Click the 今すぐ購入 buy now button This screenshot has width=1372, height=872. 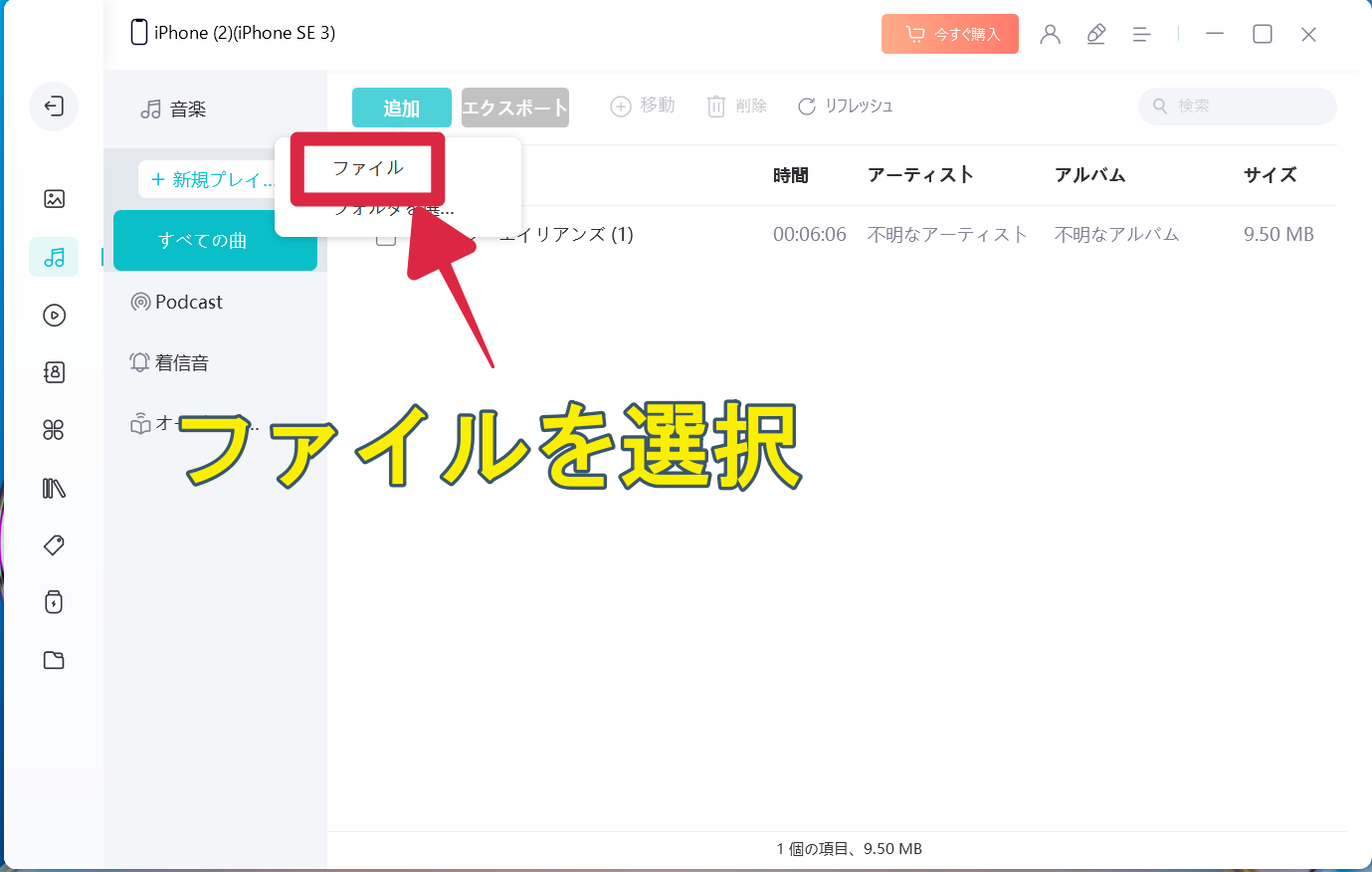point(949,34)
